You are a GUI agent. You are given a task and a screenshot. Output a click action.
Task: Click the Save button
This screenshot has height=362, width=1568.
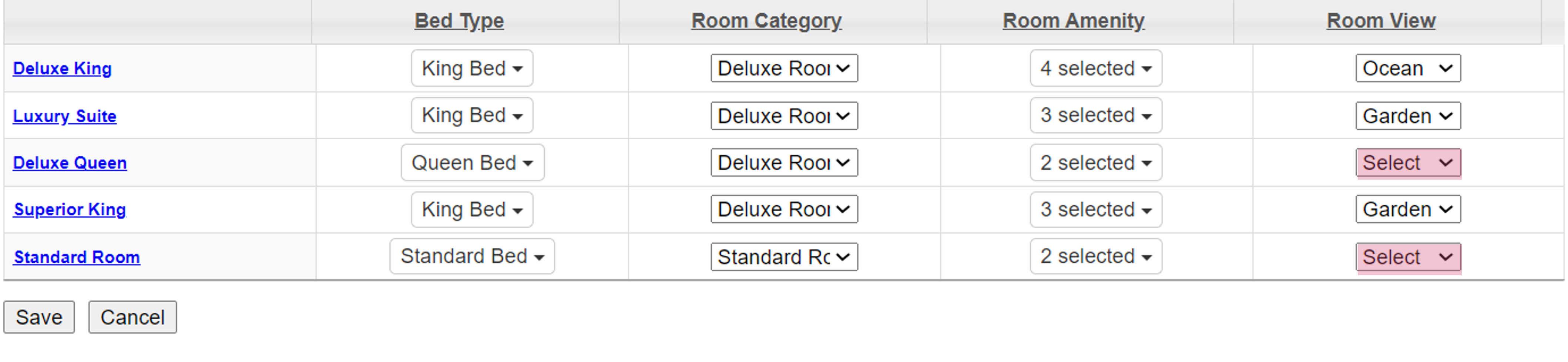click(x=39, y=318)
